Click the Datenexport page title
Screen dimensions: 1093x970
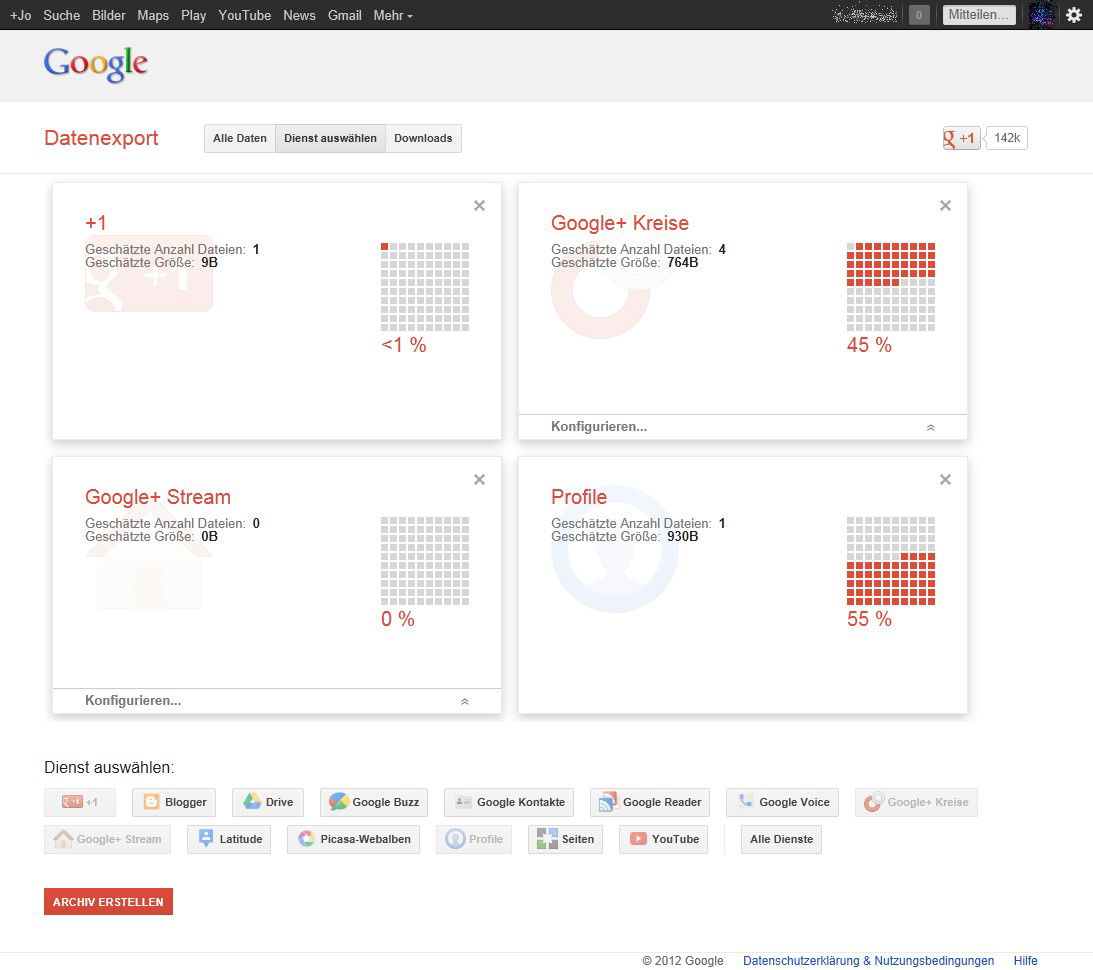point(101,138)
